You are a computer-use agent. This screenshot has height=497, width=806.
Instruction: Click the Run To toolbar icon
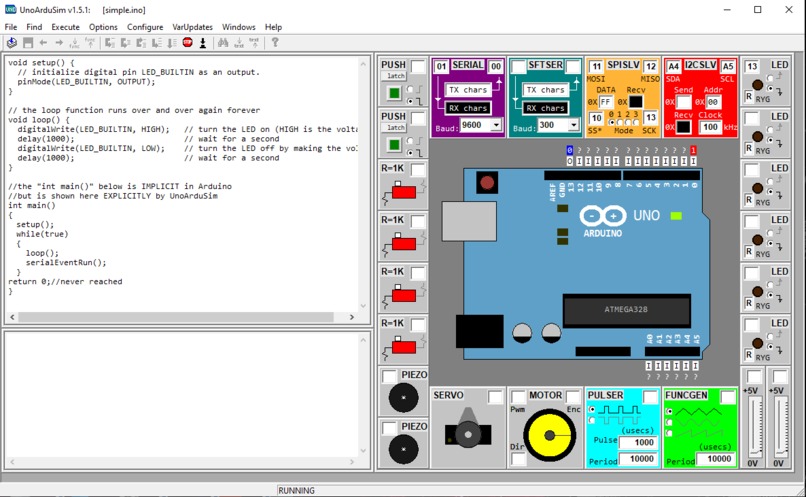(x=157, y=43)
